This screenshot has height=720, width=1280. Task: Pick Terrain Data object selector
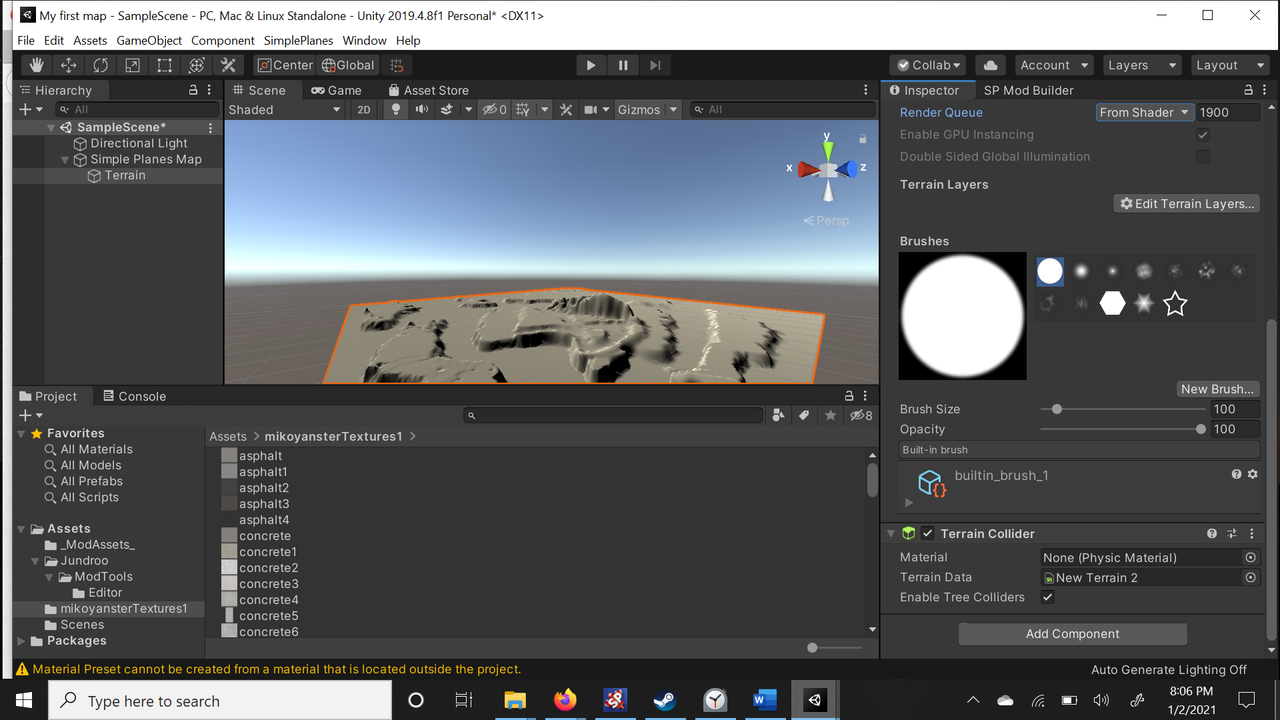(1250, 577)
